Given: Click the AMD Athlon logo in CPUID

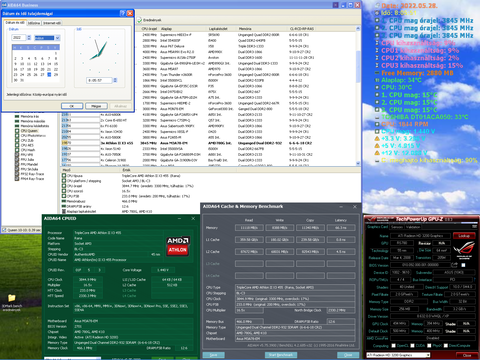Looking at the screenshot, I should pyautogui.click(x=178, y=245).
